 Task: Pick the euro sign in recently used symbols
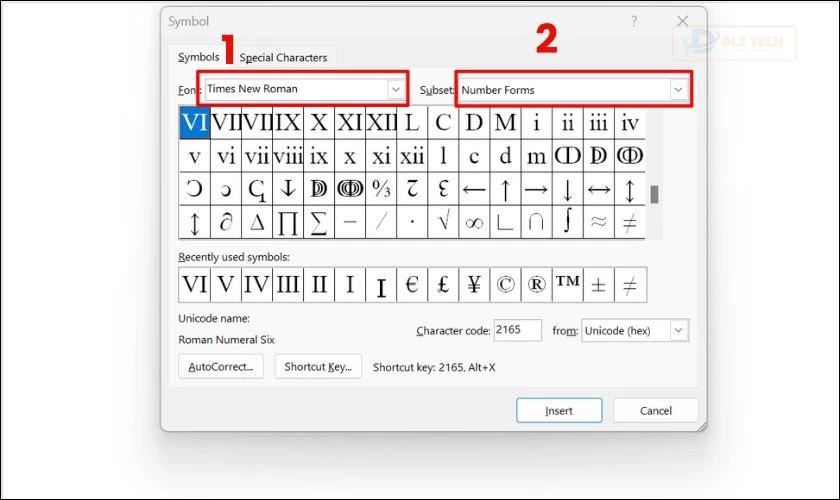pos(412,285)
